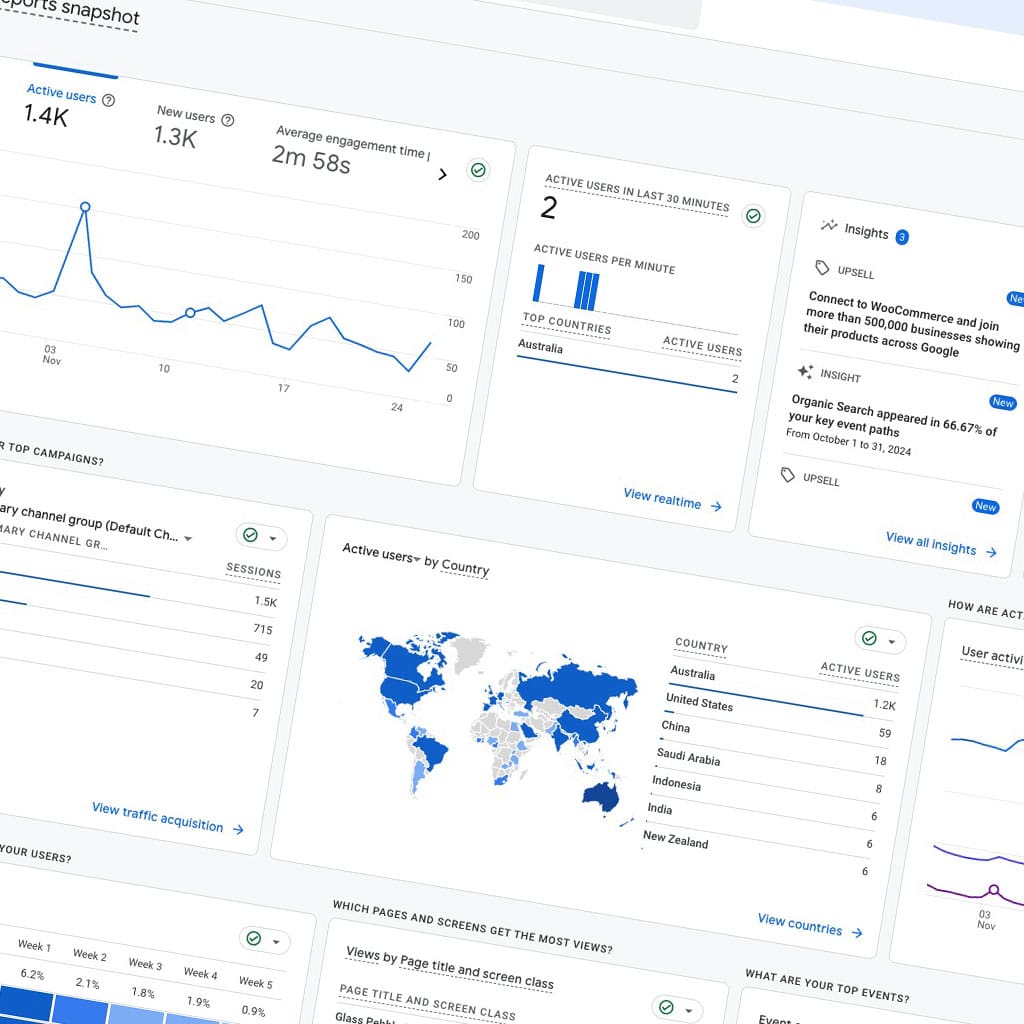Click the tag icon beside first UPSELL
Image resolution: width=1024 pixels, height=1024 pixels.
pyautogui.click(x=822, y=268)
